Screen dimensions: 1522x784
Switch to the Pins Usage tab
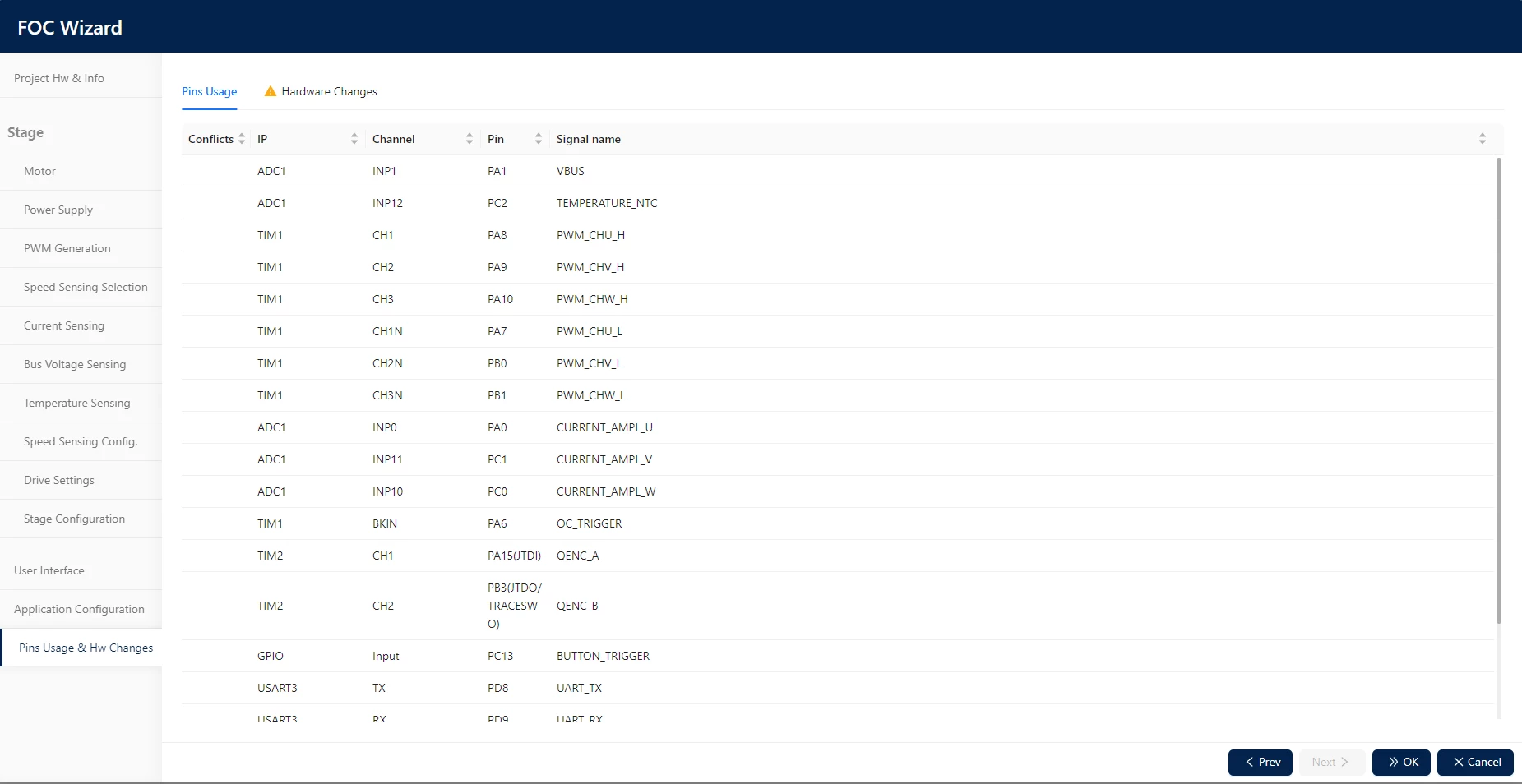[x=210, y=91]
